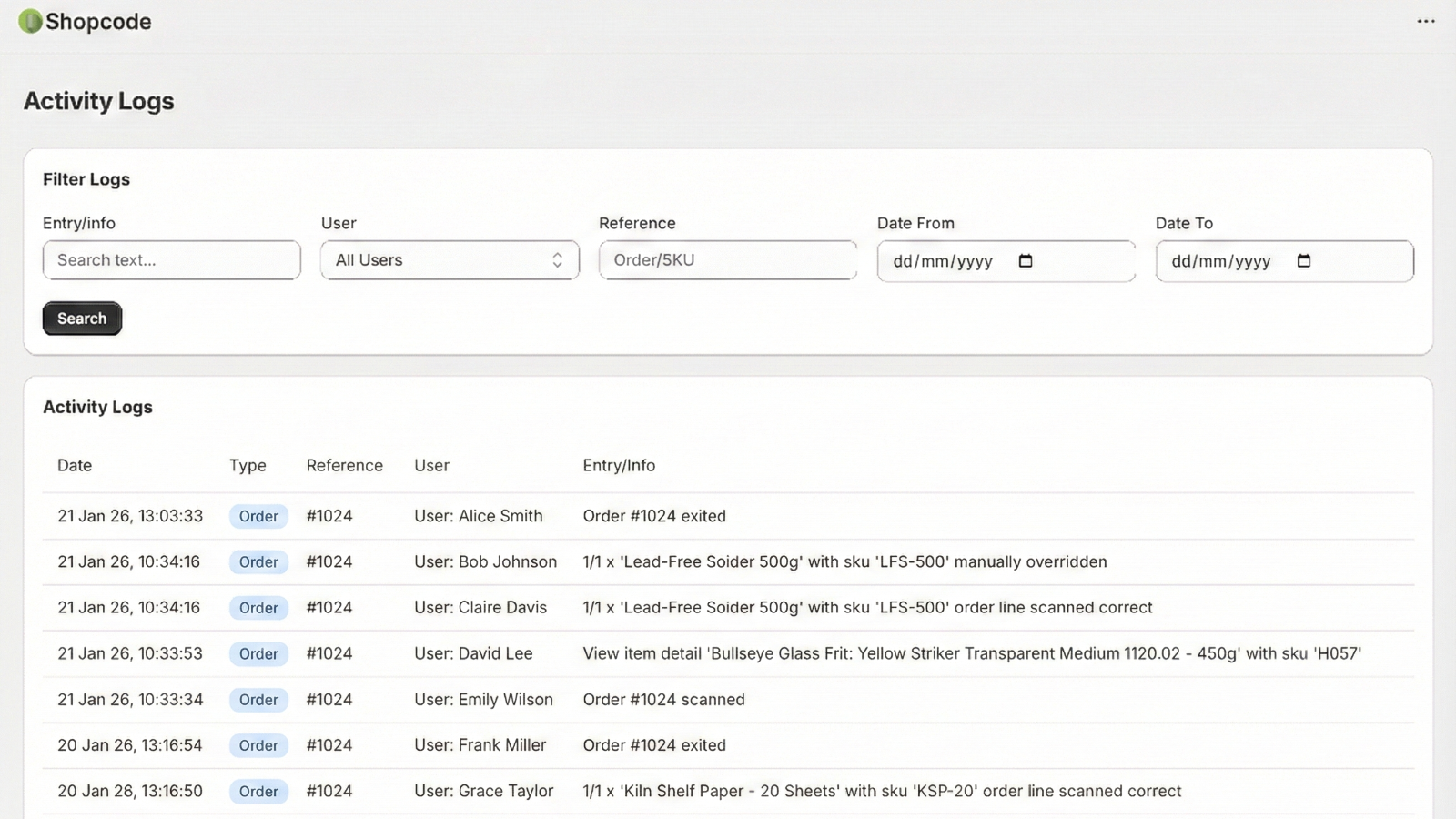The height and width of the screenshot is (819, 1456).
Task: Click the Type column header
Action: coord(248,466)
